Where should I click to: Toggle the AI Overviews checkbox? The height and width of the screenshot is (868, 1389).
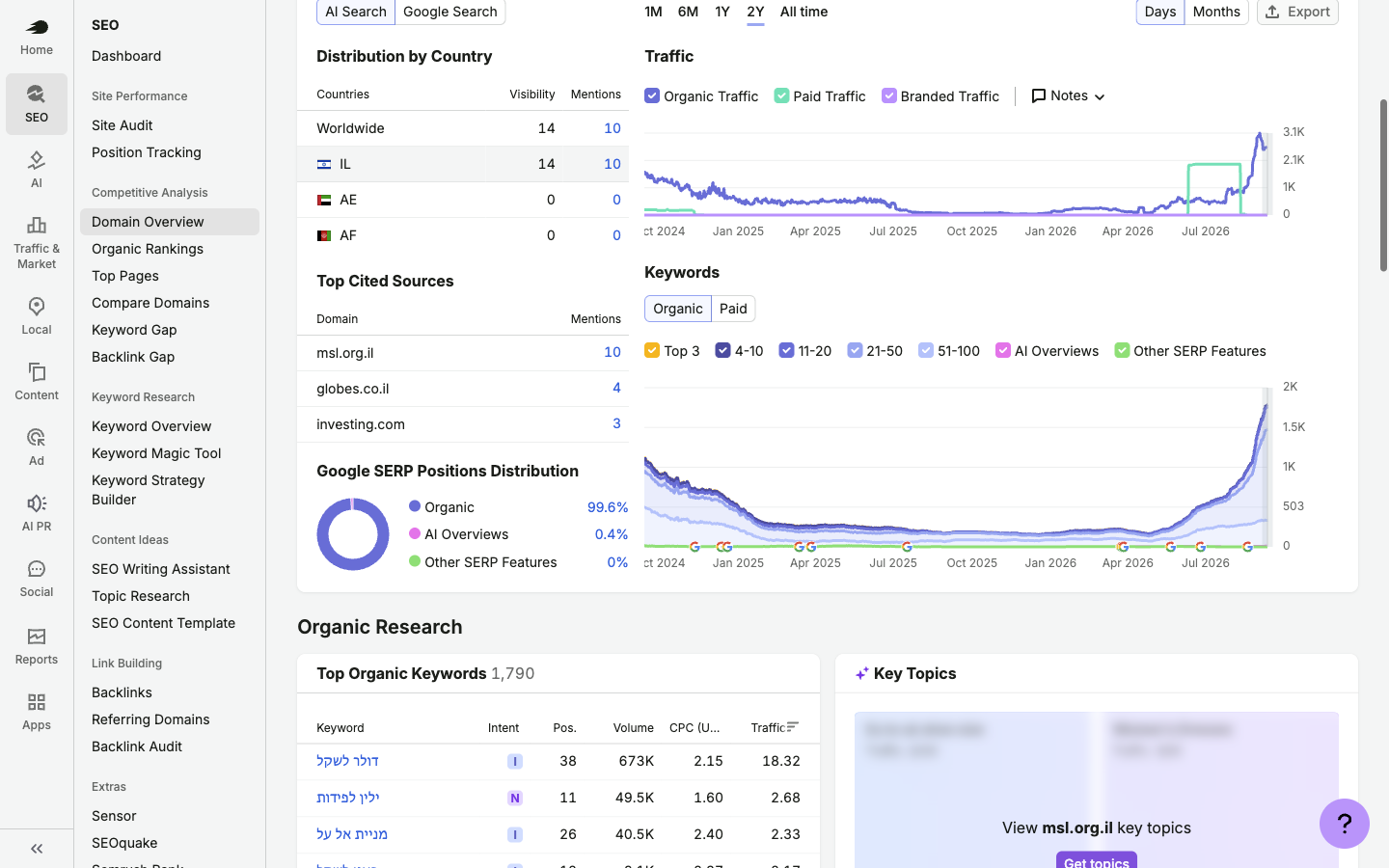[1003, 350]
